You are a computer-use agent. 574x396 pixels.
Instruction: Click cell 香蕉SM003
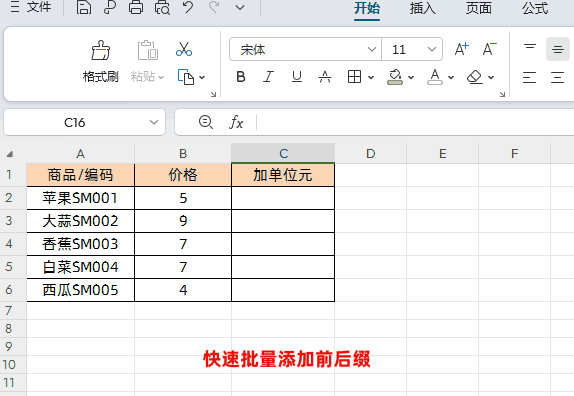pos(81,244)
